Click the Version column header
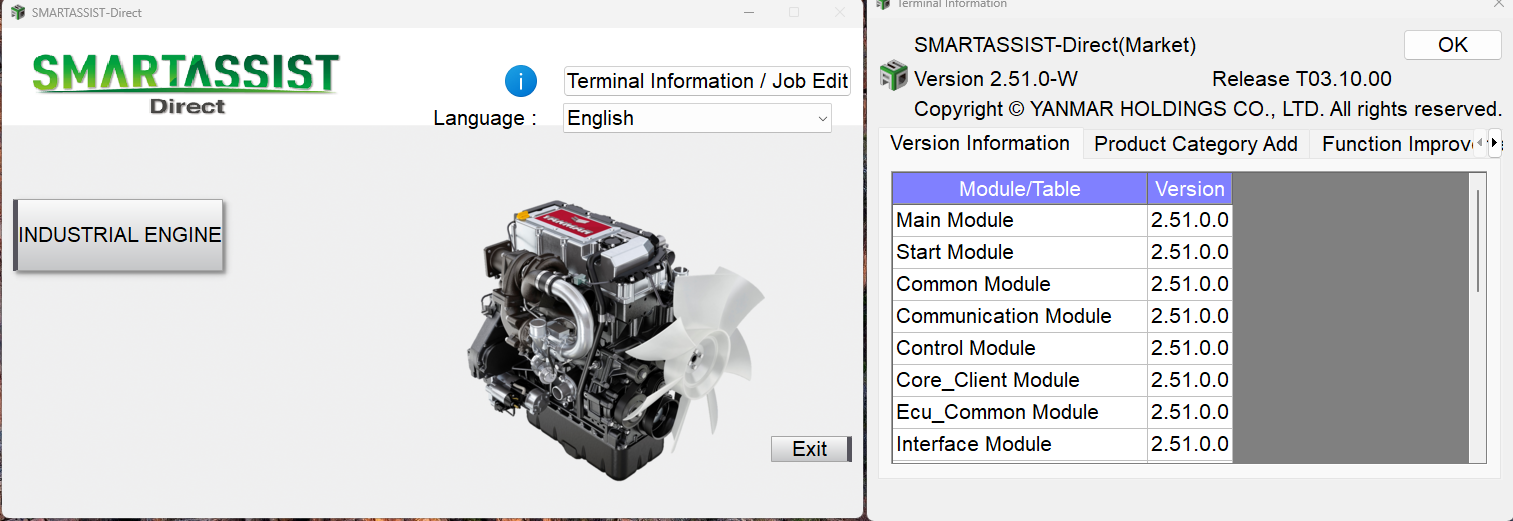Screen dimensions: 1513x521 click(1190, 189)
